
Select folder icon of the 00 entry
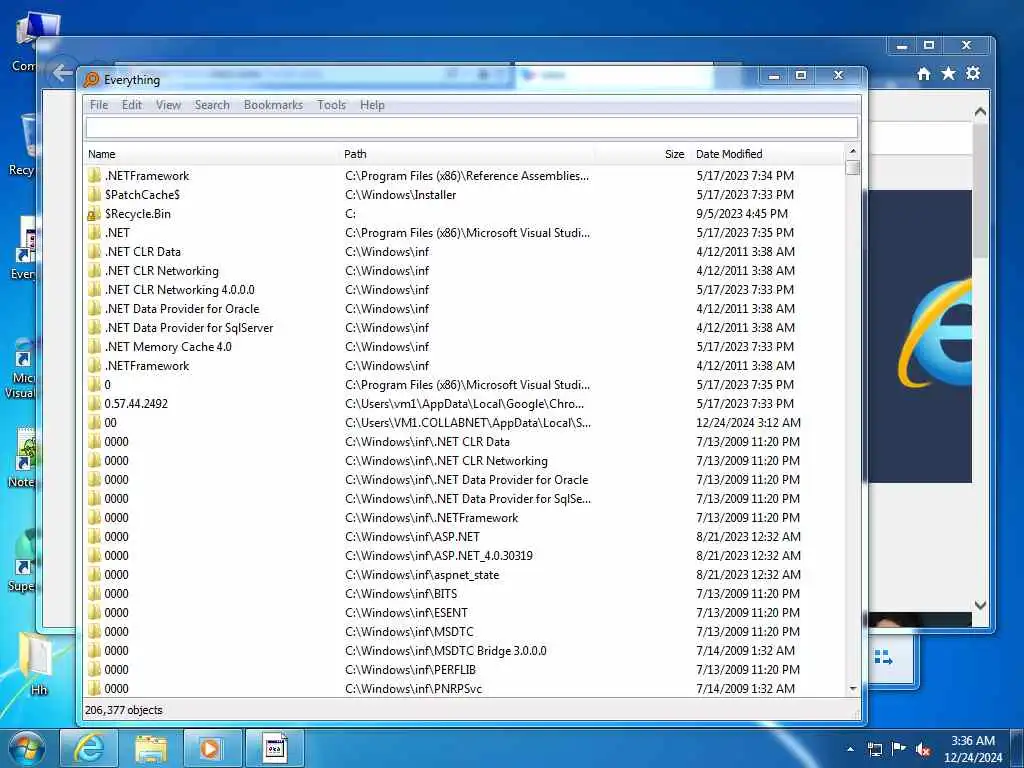94,423
